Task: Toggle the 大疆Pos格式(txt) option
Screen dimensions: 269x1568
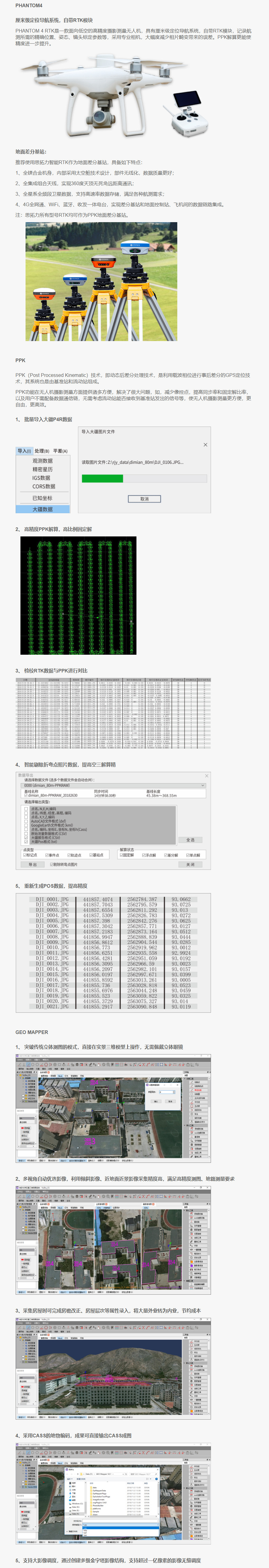Action: (x=26, y=841)
